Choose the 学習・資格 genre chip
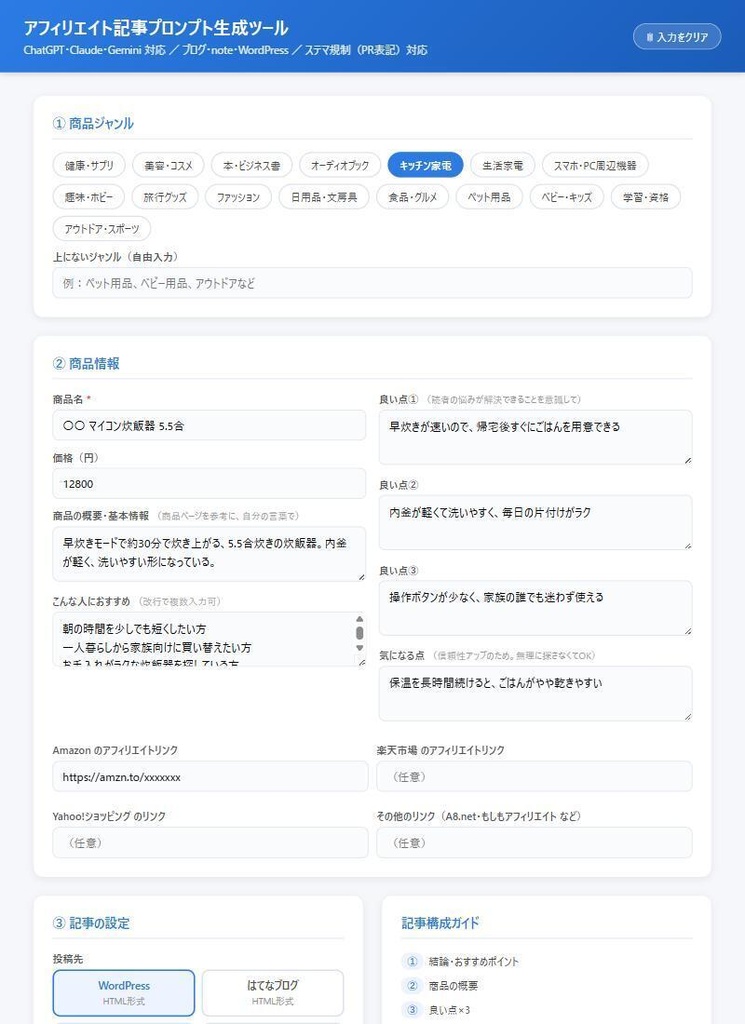This screenshot has height=1024, width=745. 645,197
